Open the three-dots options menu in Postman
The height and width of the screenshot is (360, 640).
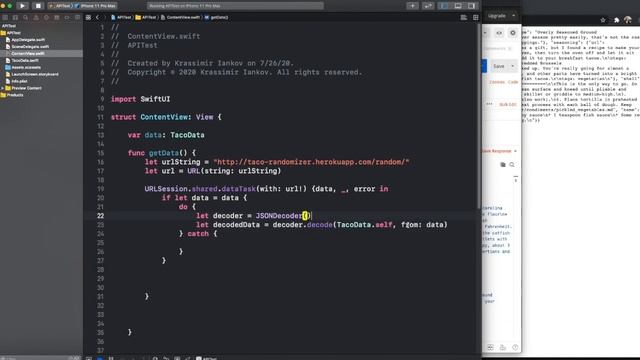(489, 104)
